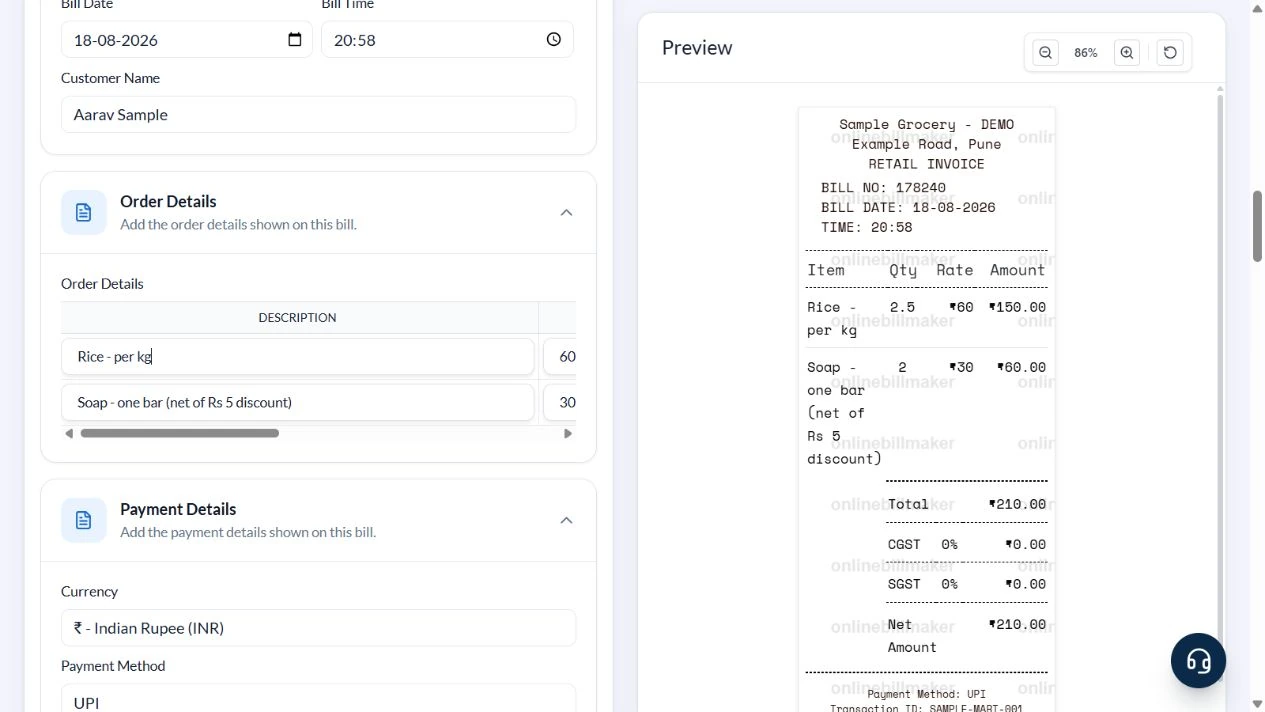Zoom out the bill preview

pyautogui.click(x=1045, y=53)
